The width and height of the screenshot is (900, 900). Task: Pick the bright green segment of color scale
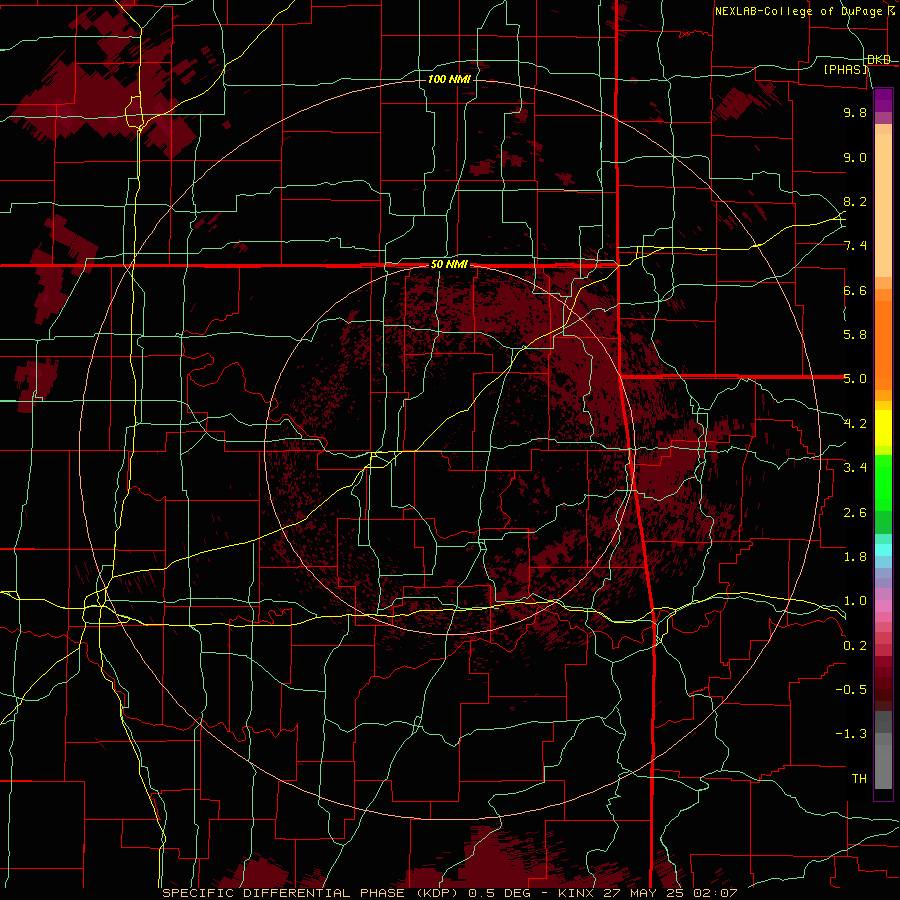coord(883,482)
